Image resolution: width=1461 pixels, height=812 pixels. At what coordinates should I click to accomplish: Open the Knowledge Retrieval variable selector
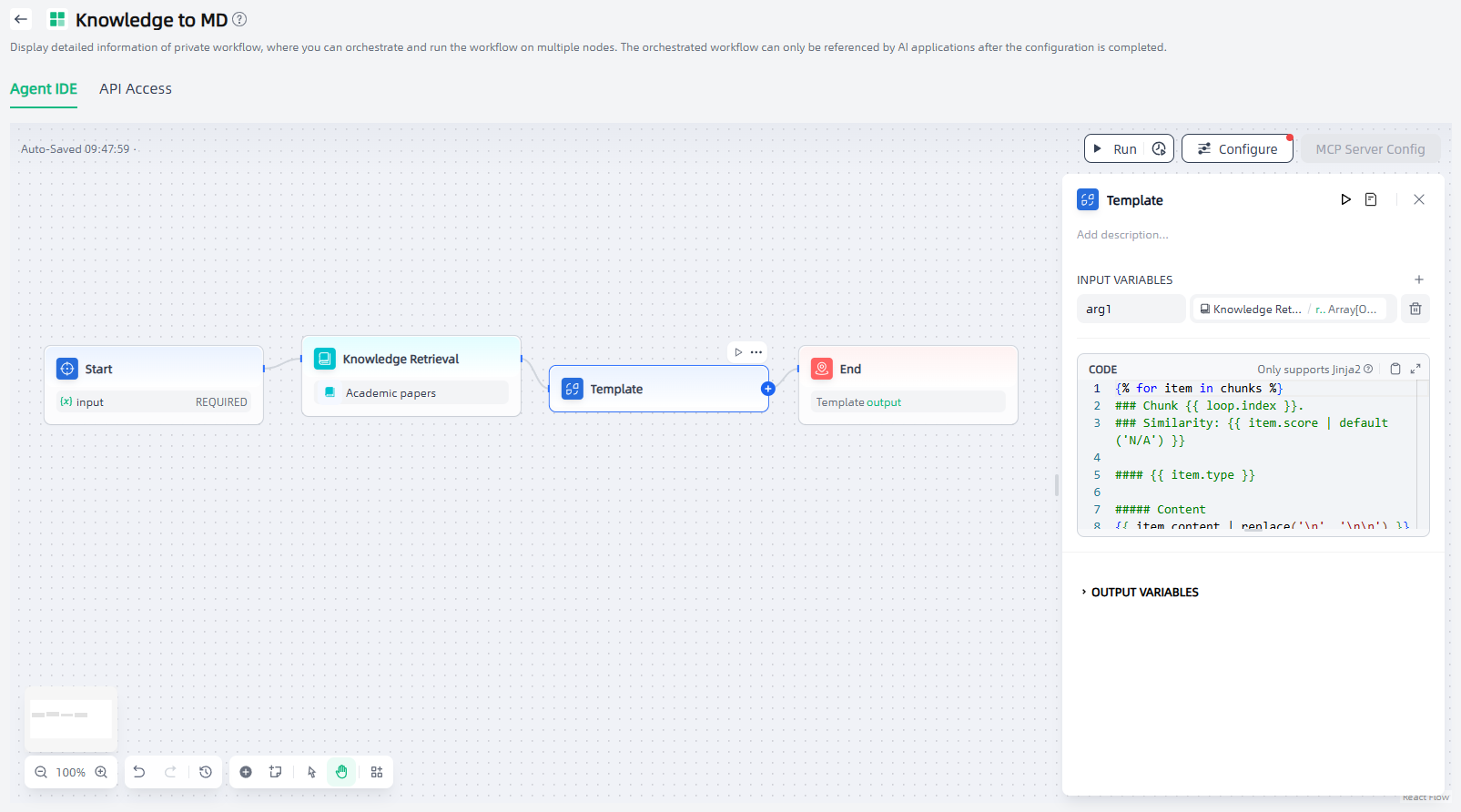(x=1293, y=310)
